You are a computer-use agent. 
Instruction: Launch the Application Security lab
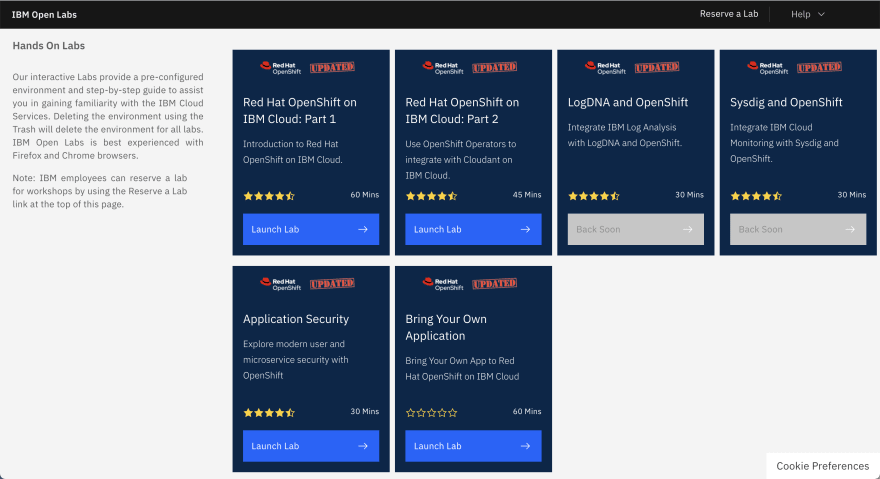(x=311, y=446)
